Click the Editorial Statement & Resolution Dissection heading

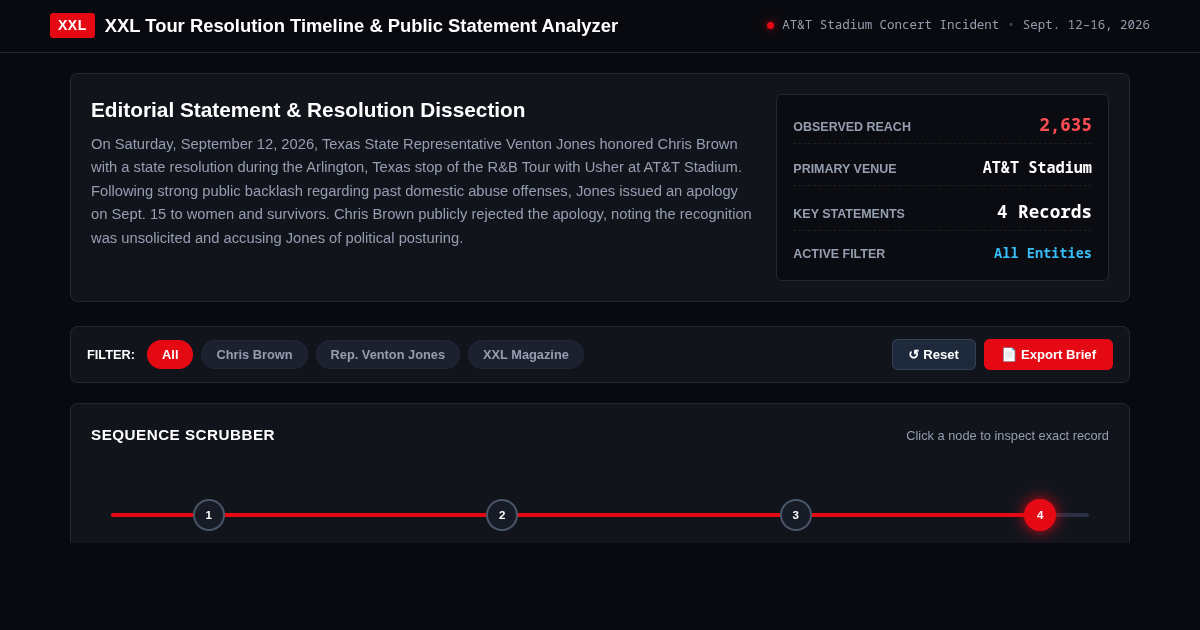pos(308,110)
